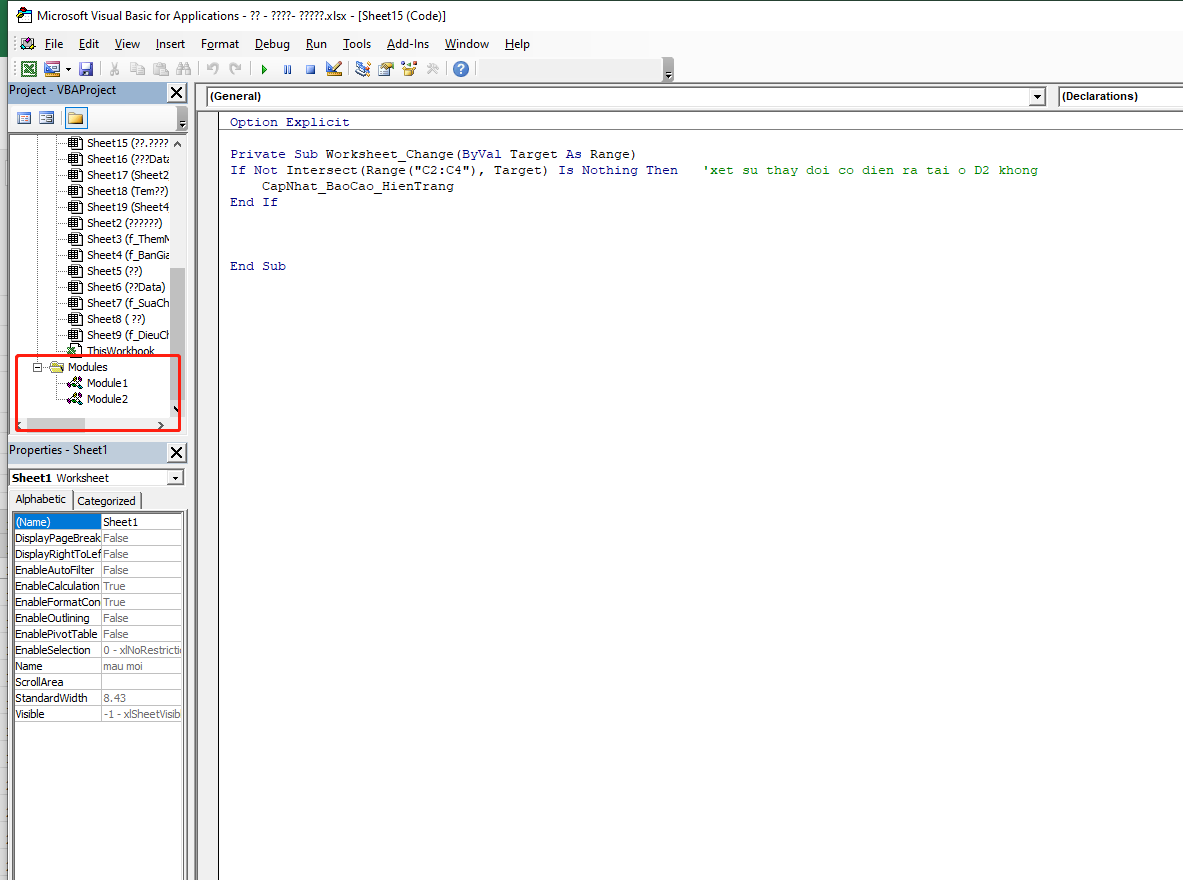Open the Project panel toolbar overflow arrow
The image size is (1183, 880).
182,119
